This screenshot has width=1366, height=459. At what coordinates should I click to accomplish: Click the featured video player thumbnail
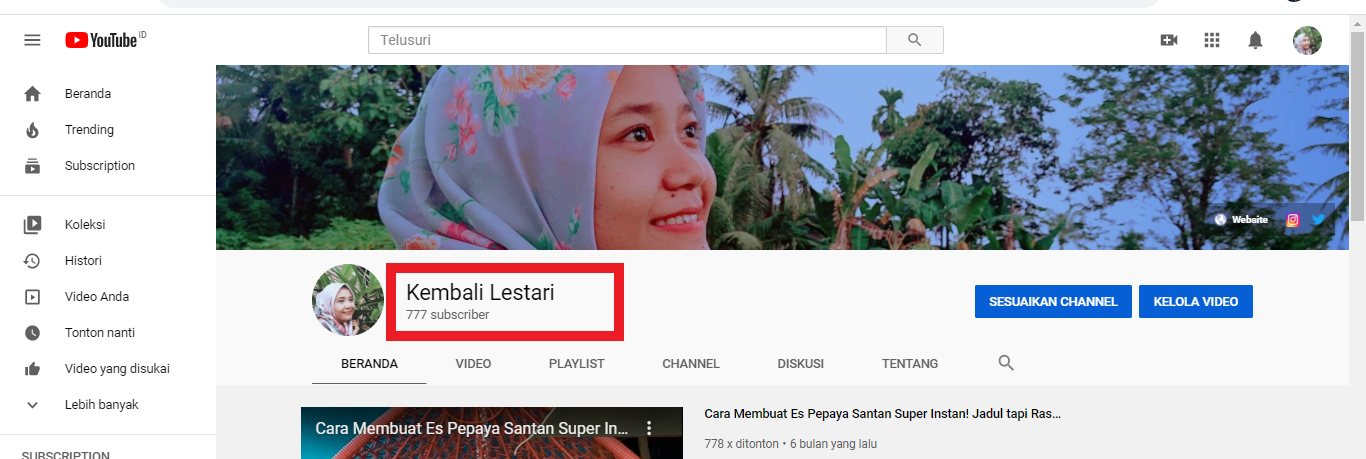(492, 433)
